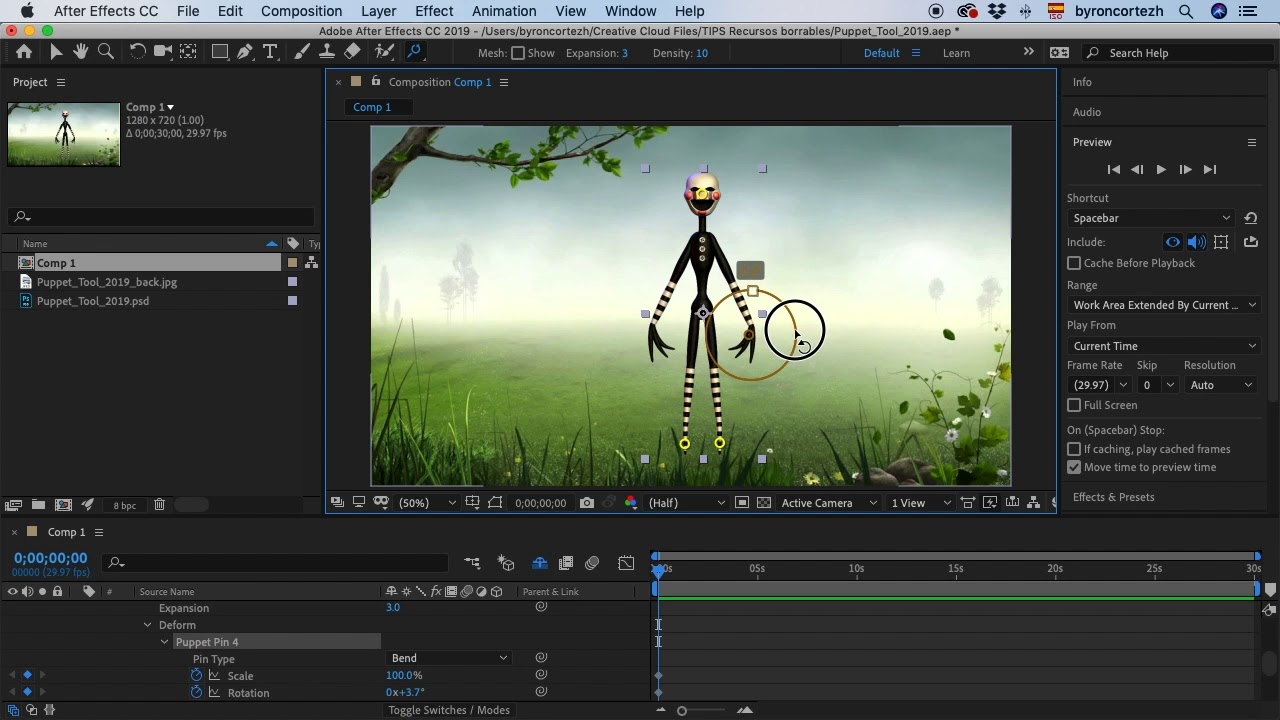Open Pin Type Bend dropdown

pyautogui.click(x=448, y=658)
